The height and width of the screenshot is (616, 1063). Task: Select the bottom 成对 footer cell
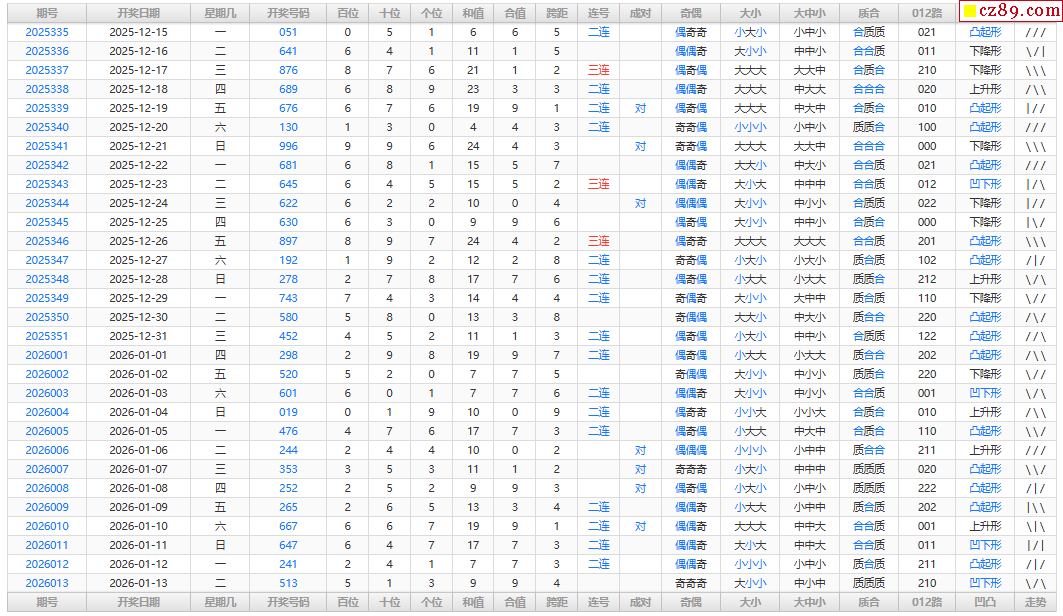(641, 602)
